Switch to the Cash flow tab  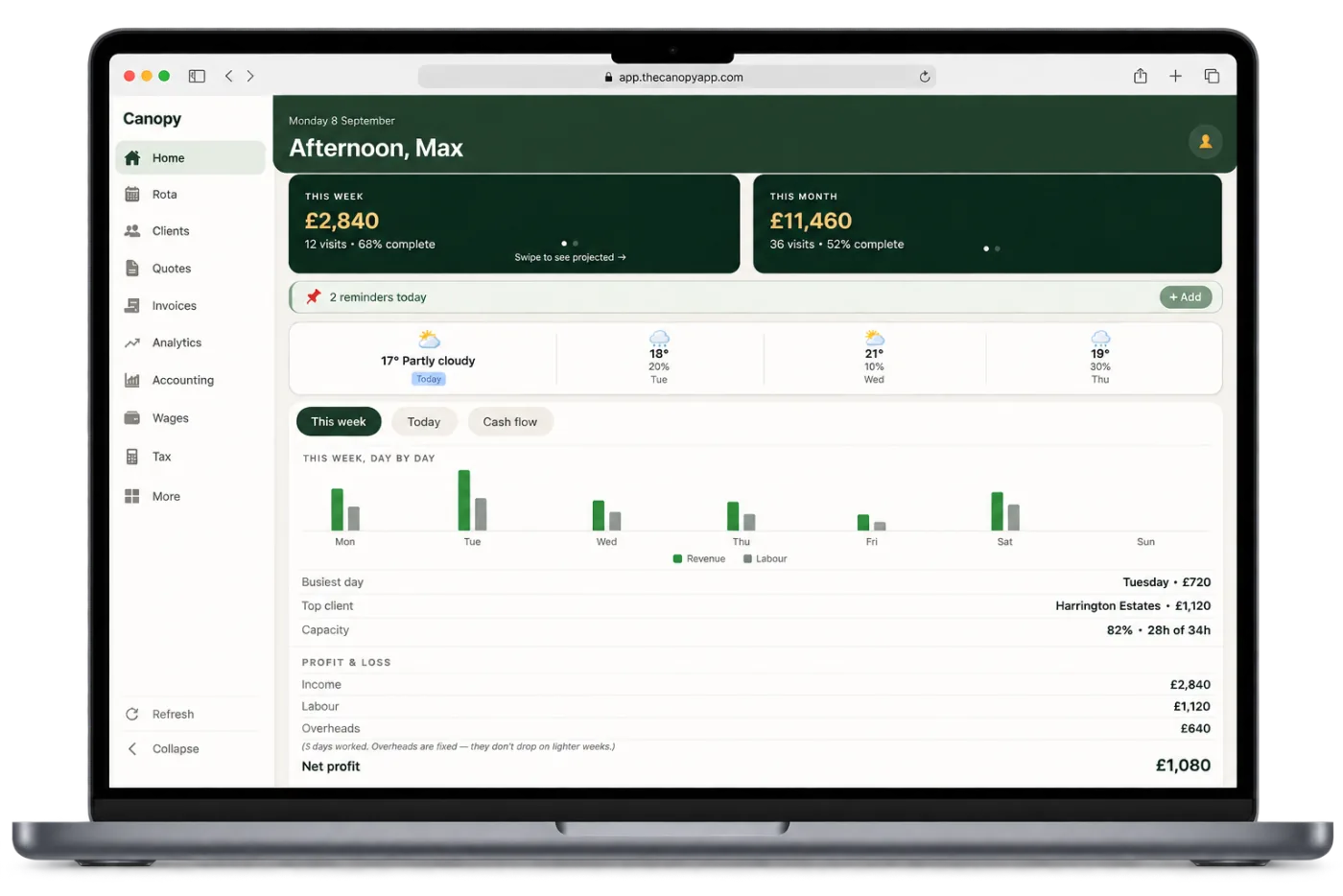pos(510,422)
